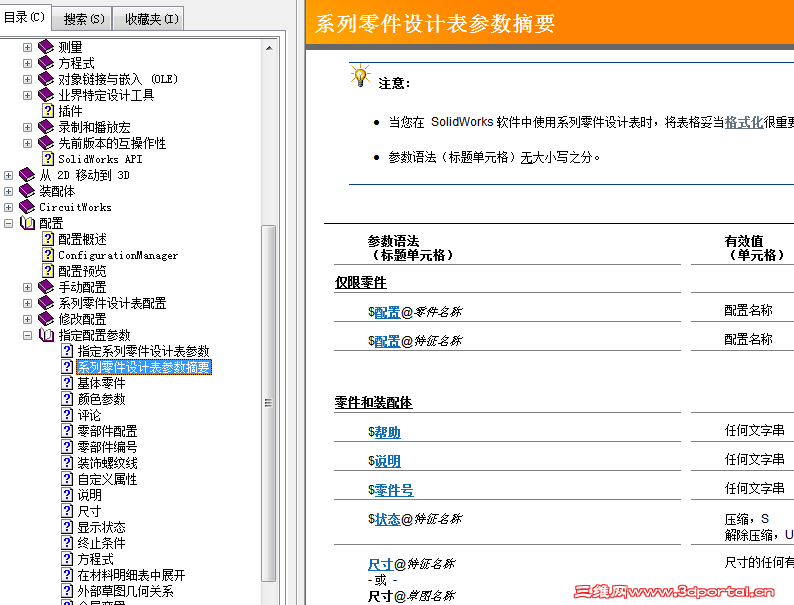Expand the 手动配置 node
Viewport: 794px width, 605px height.
coord(27,287)
